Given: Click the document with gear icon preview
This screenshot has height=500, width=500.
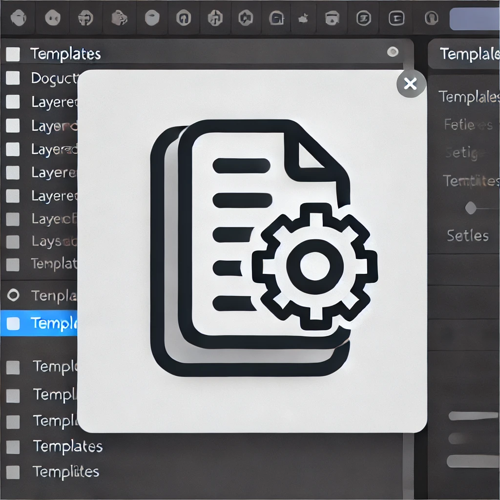Looking at the screenshot, I should click(x=264, y=248).
